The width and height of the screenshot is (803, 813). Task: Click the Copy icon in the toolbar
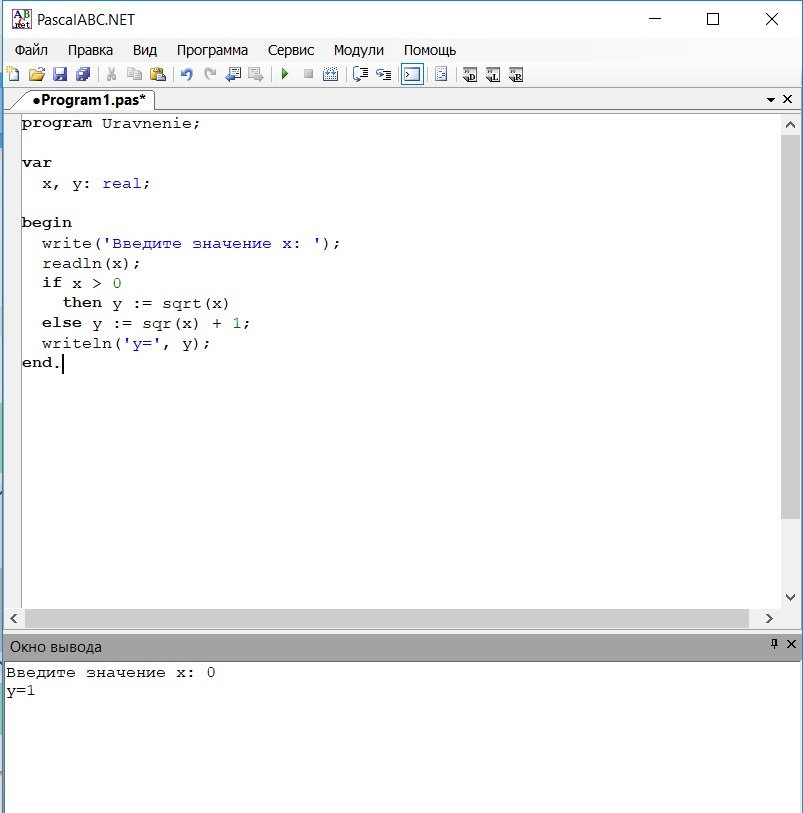tap(134, 74)
